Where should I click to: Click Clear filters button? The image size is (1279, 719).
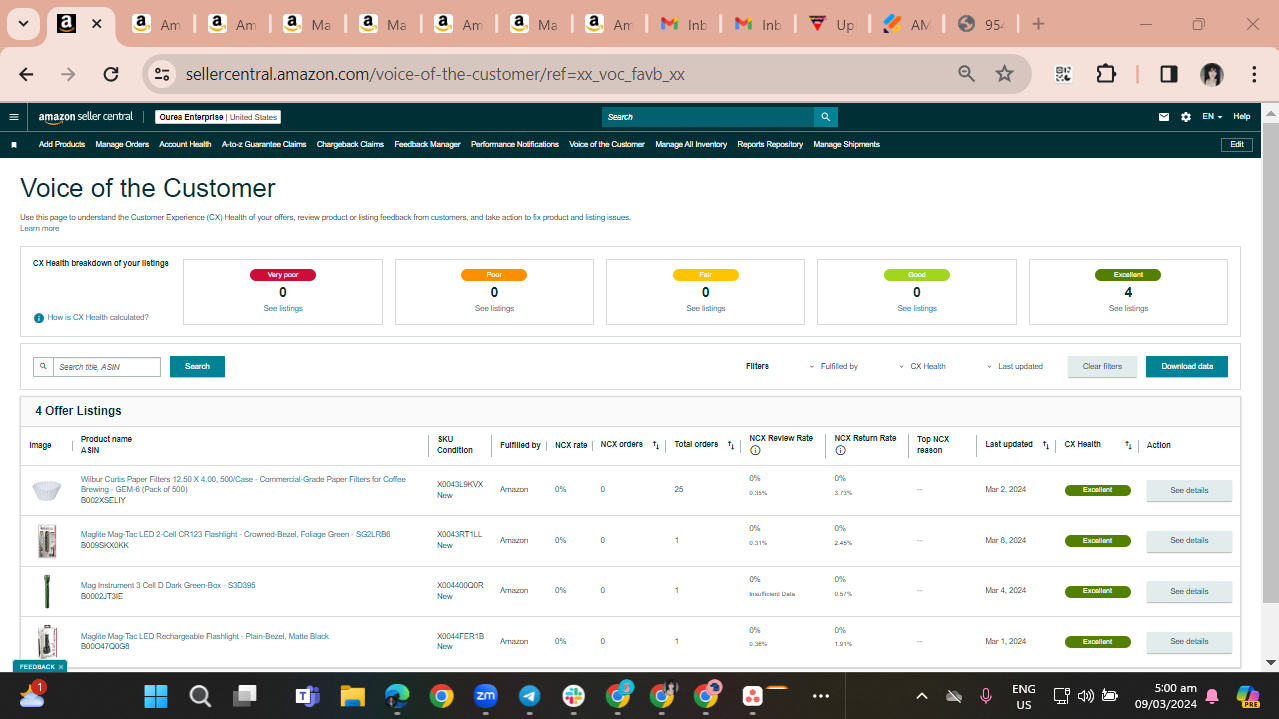tap(1102, 366)
